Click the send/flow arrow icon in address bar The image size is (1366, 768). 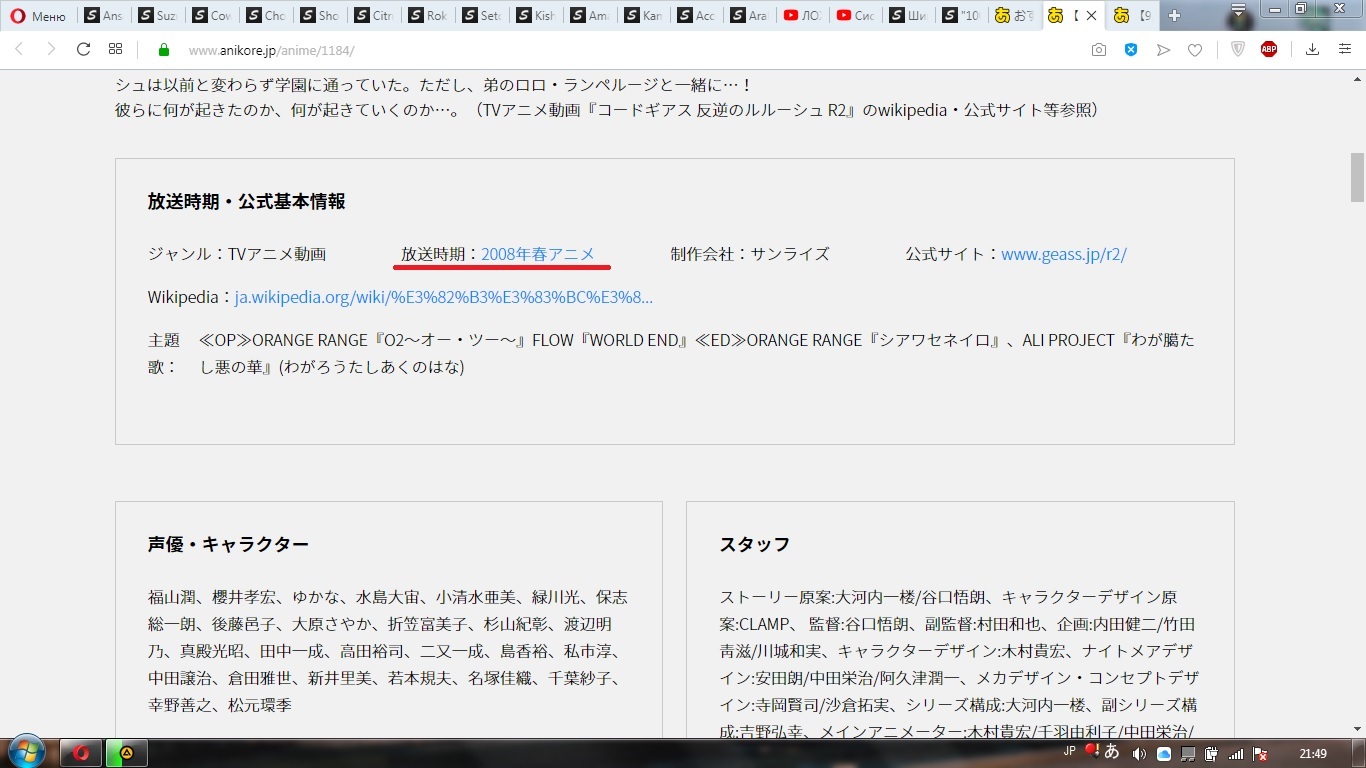(x=1163, y=50)
